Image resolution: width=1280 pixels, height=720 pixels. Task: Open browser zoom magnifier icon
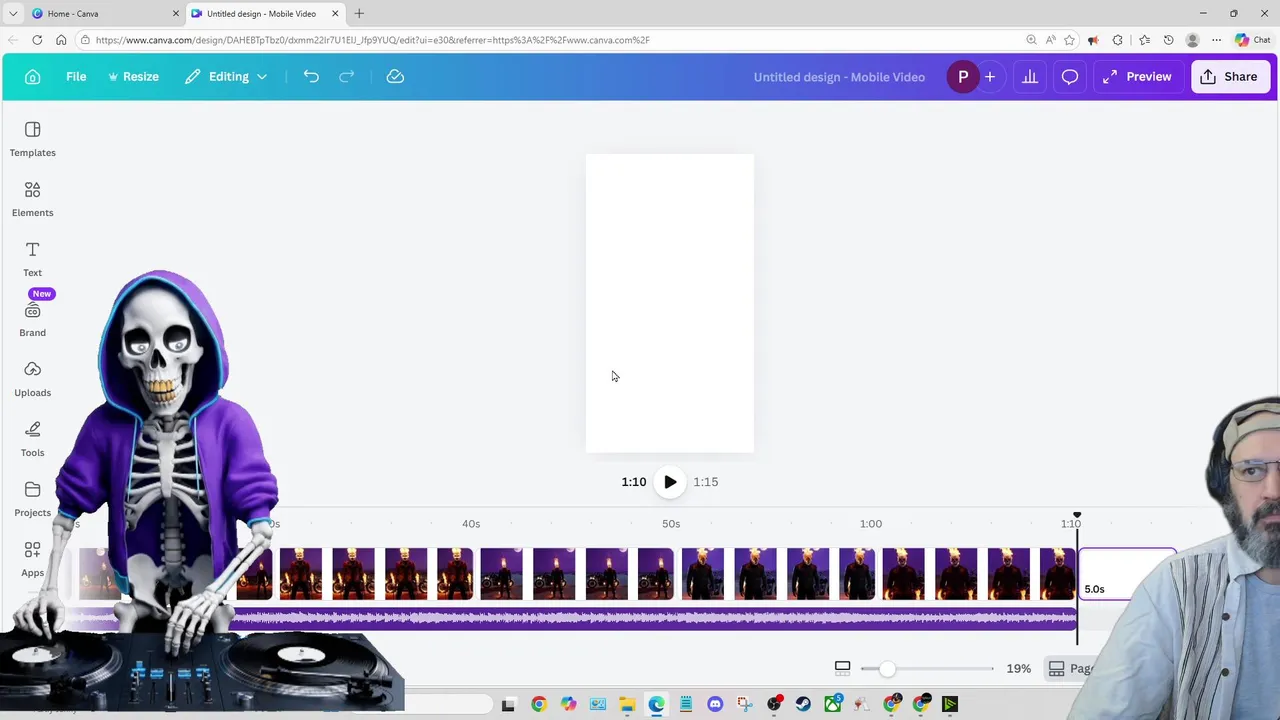tap(1031, 40)
